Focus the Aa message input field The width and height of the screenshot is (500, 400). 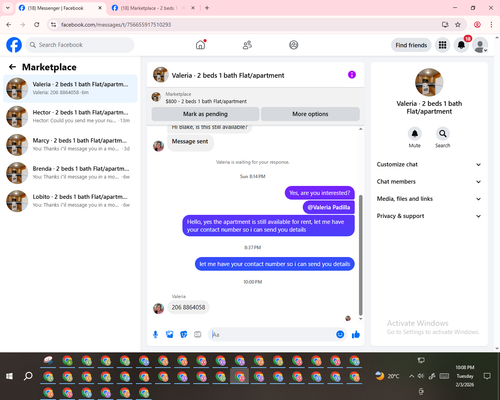(273, 334)
